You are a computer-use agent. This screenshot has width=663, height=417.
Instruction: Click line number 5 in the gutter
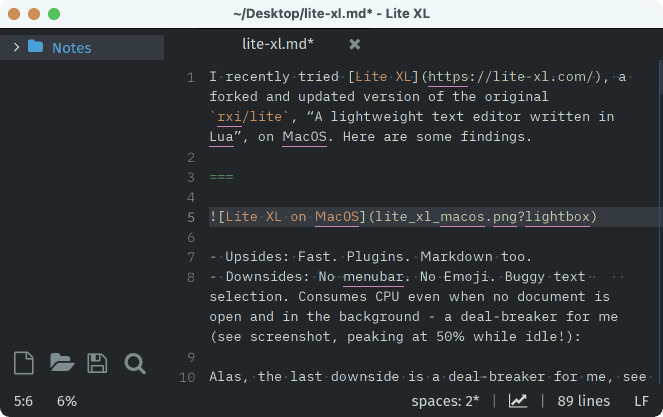(190, 217)
